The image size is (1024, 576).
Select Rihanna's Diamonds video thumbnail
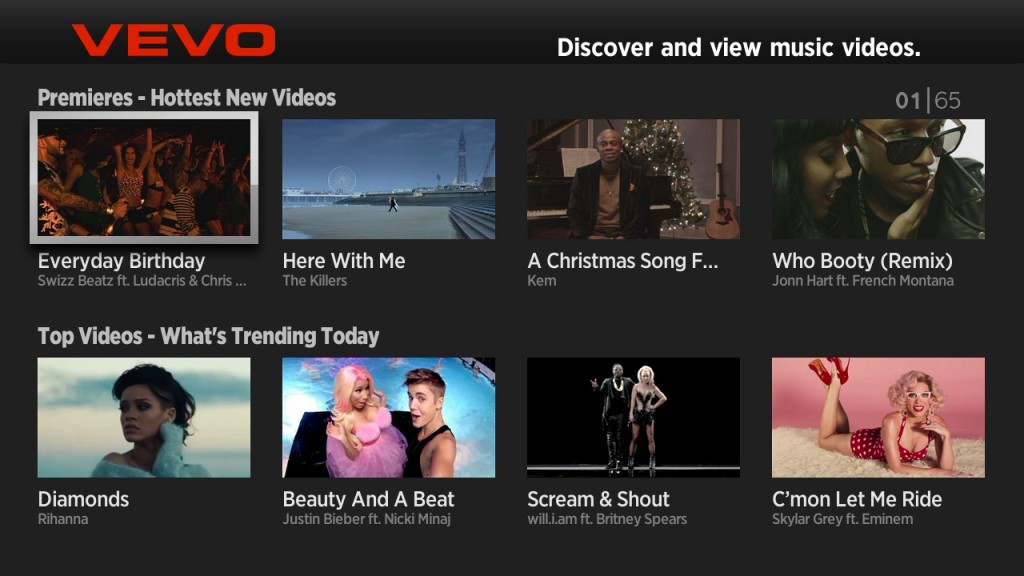click(144, 417)
